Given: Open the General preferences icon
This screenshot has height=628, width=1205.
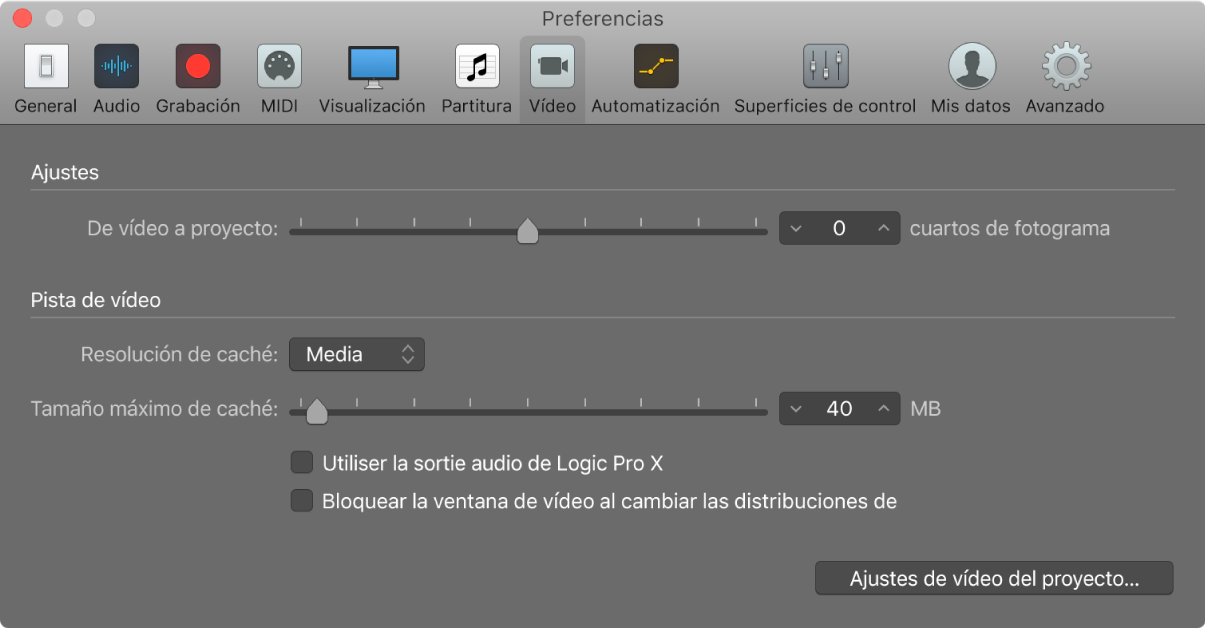Looking at the screenshot, I should click(46, 67).
